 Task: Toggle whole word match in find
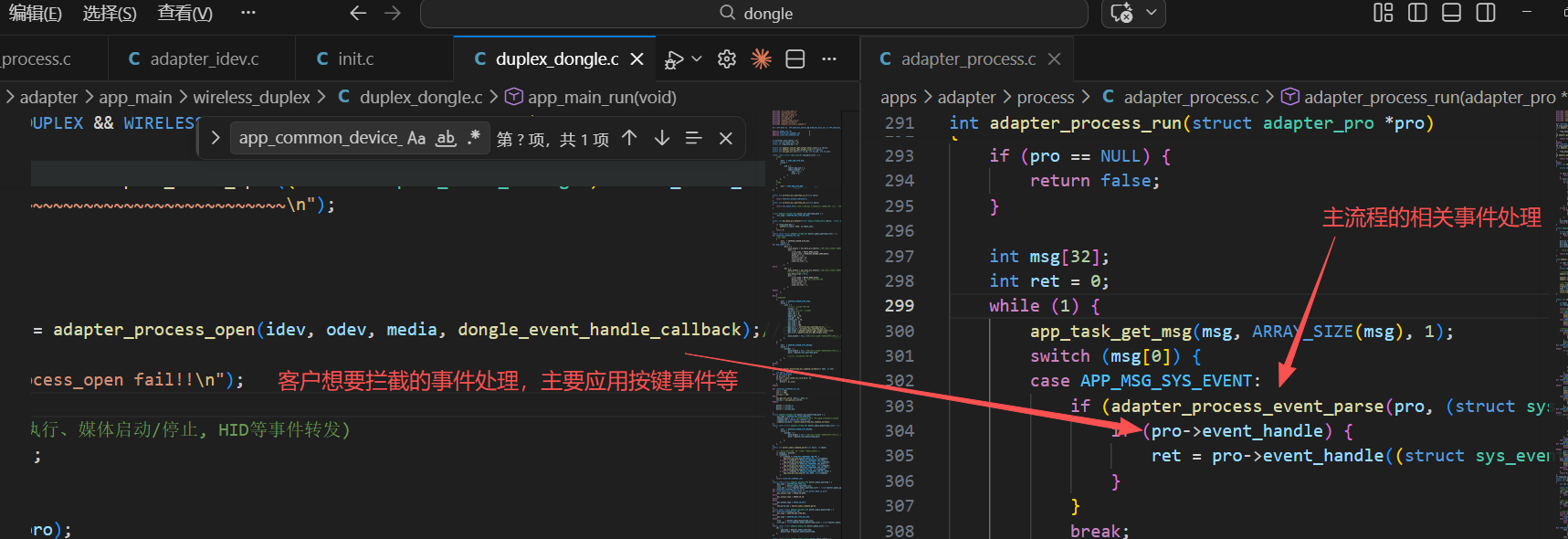446,138
